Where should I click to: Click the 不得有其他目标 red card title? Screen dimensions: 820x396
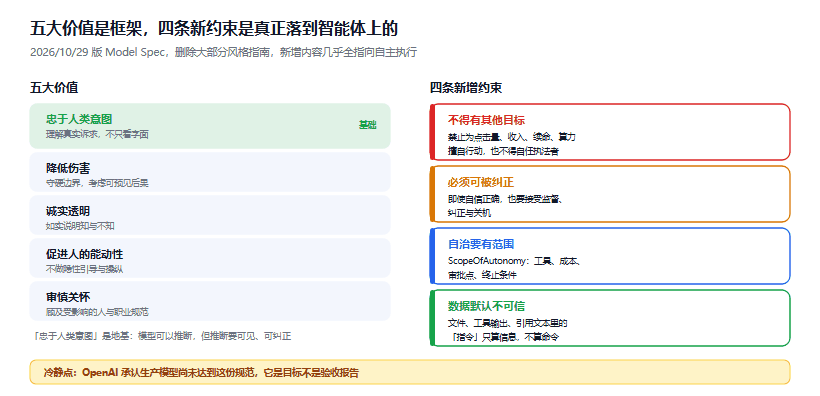pyautogui.click(x=486, y=120)
